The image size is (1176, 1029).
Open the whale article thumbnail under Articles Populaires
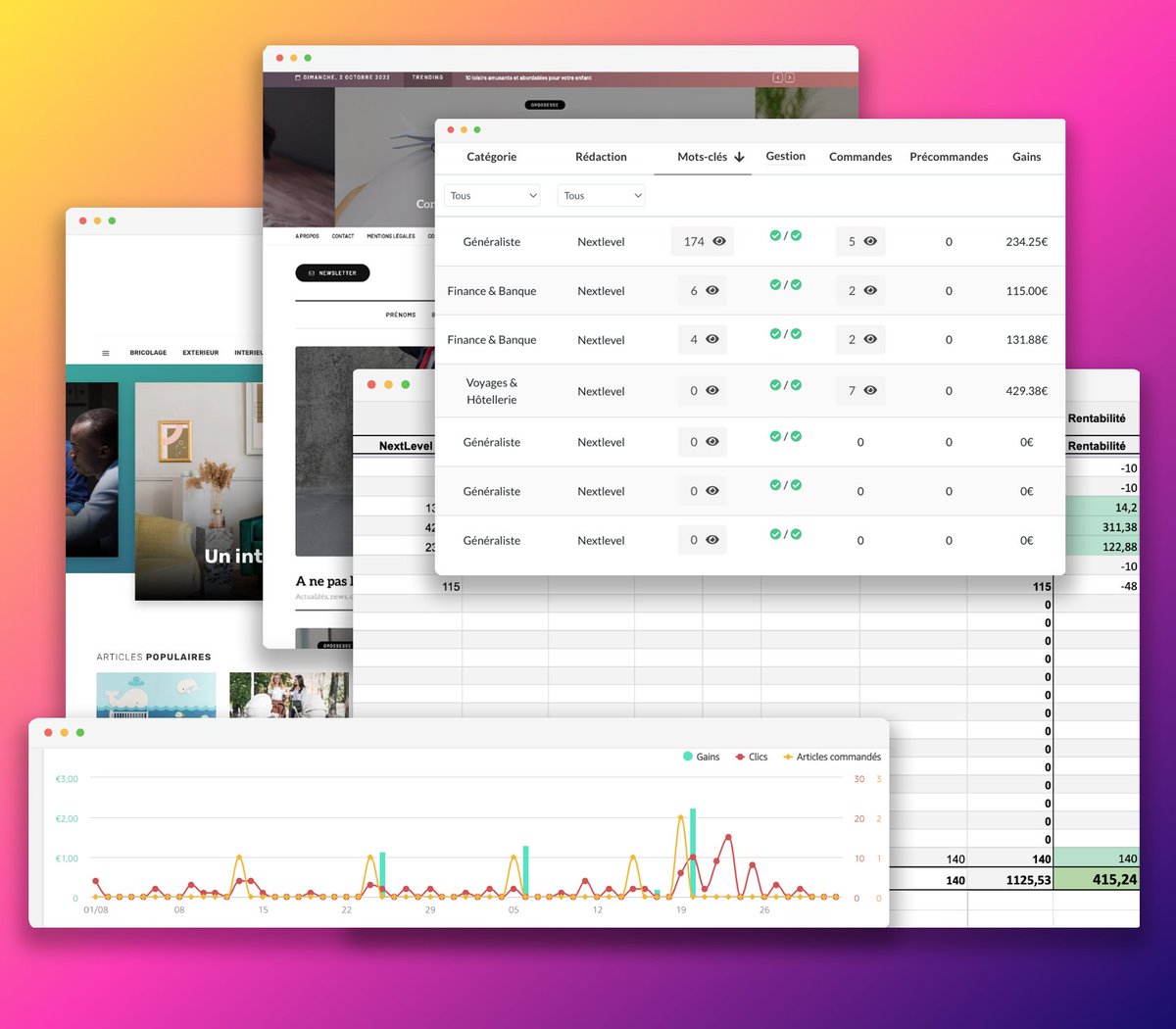(156, 695)
